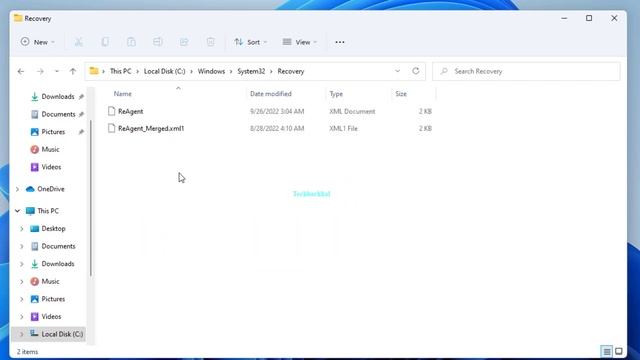Open the New item menu

coord(38,42)
